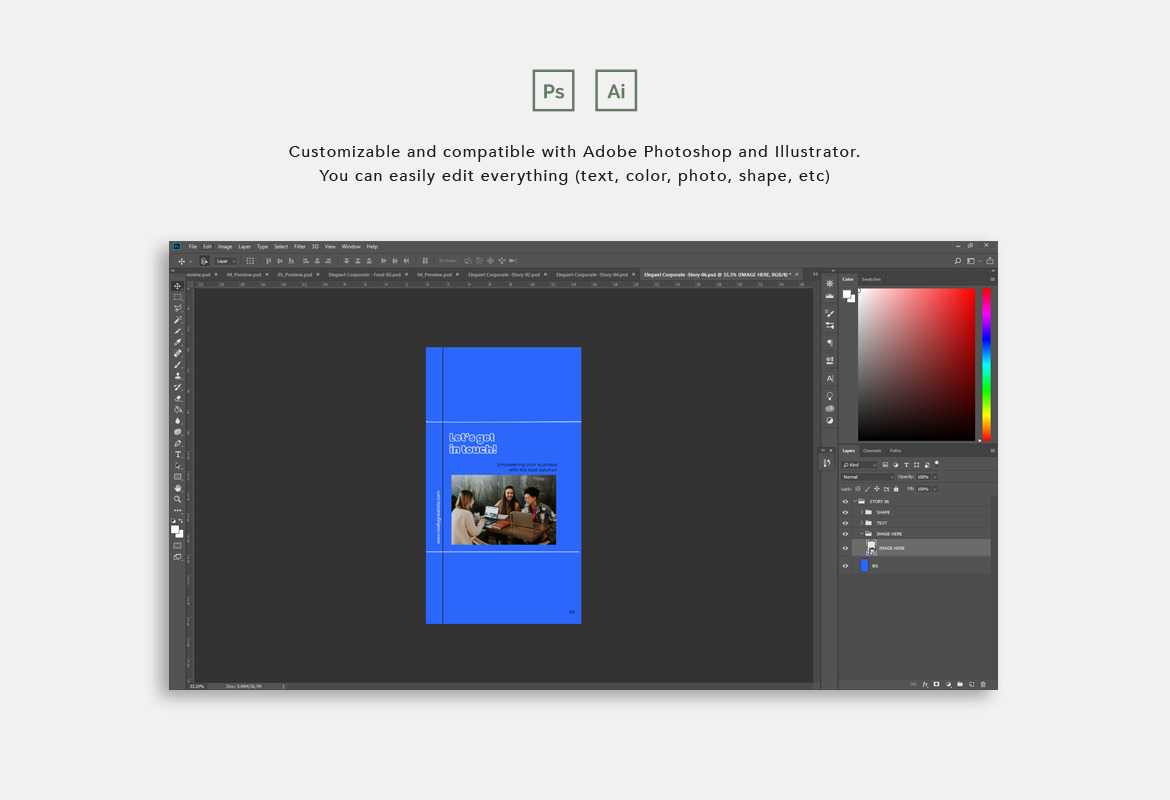
Task: Open the File menu
Action: 193,246
